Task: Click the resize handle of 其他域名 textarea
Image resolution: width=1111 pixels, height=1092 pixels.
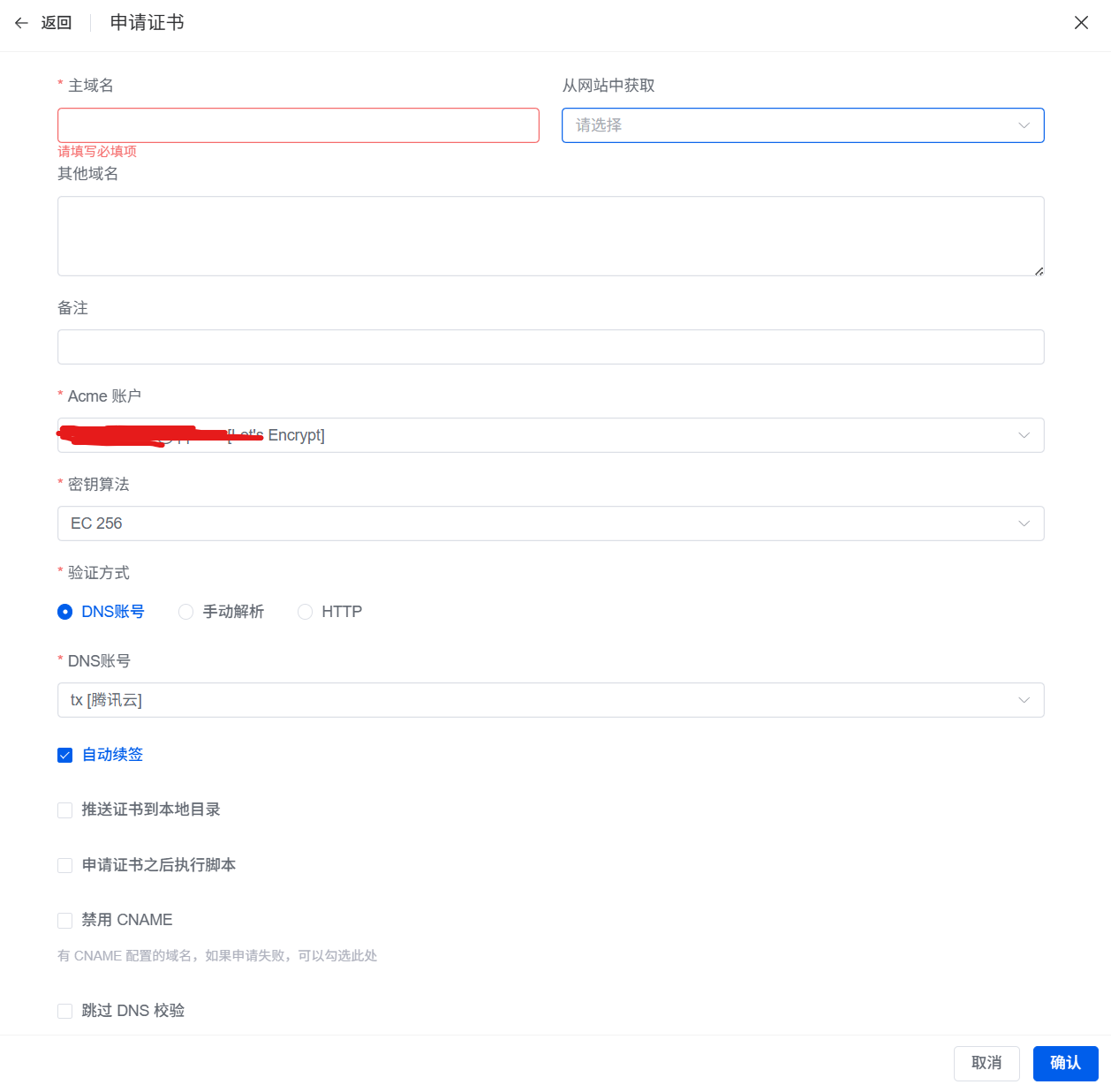Action: tap(1039, 271)
